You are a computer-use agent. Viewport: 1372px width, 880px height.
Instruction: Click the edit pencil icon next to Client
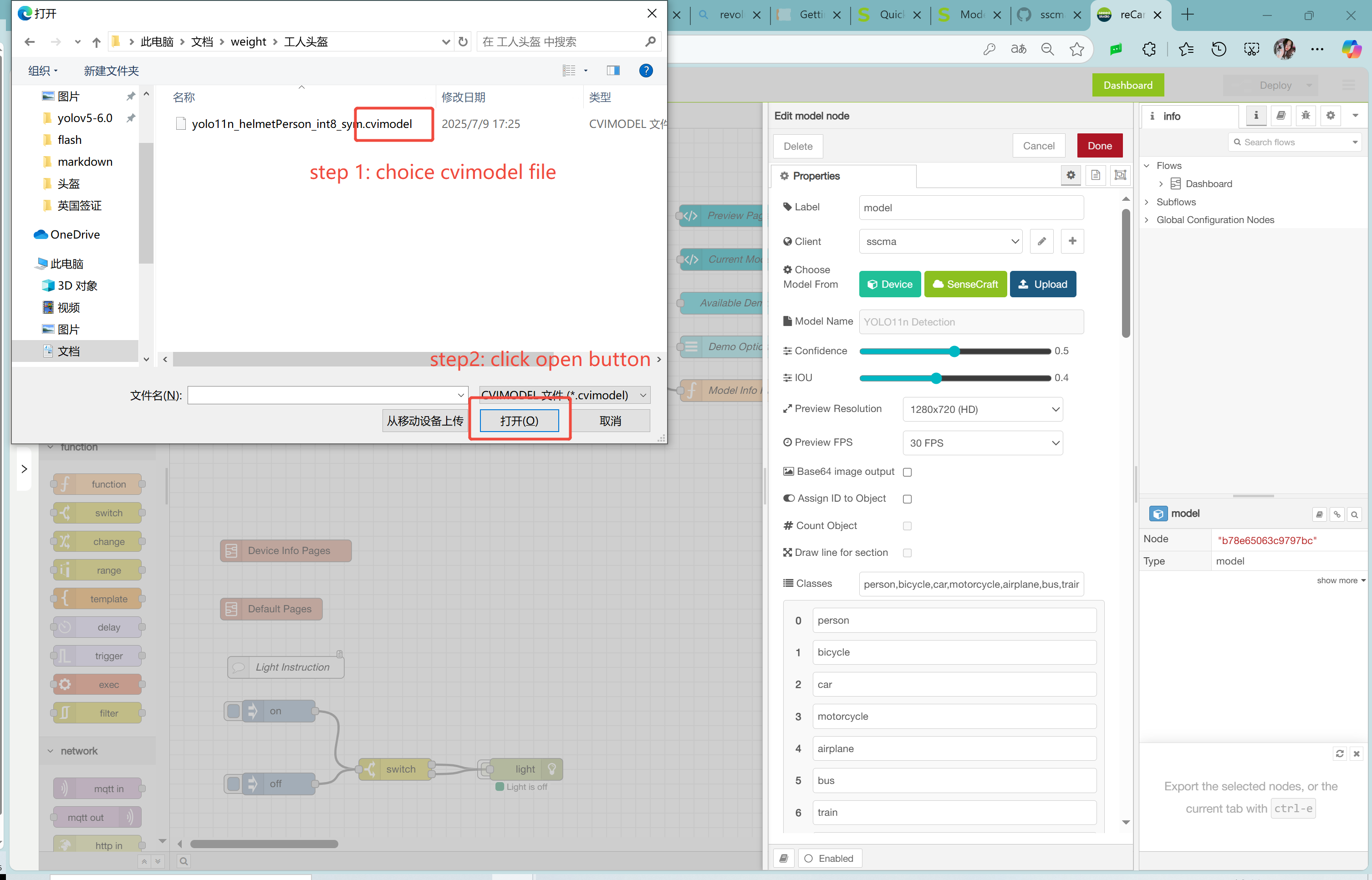[1041, 241]
